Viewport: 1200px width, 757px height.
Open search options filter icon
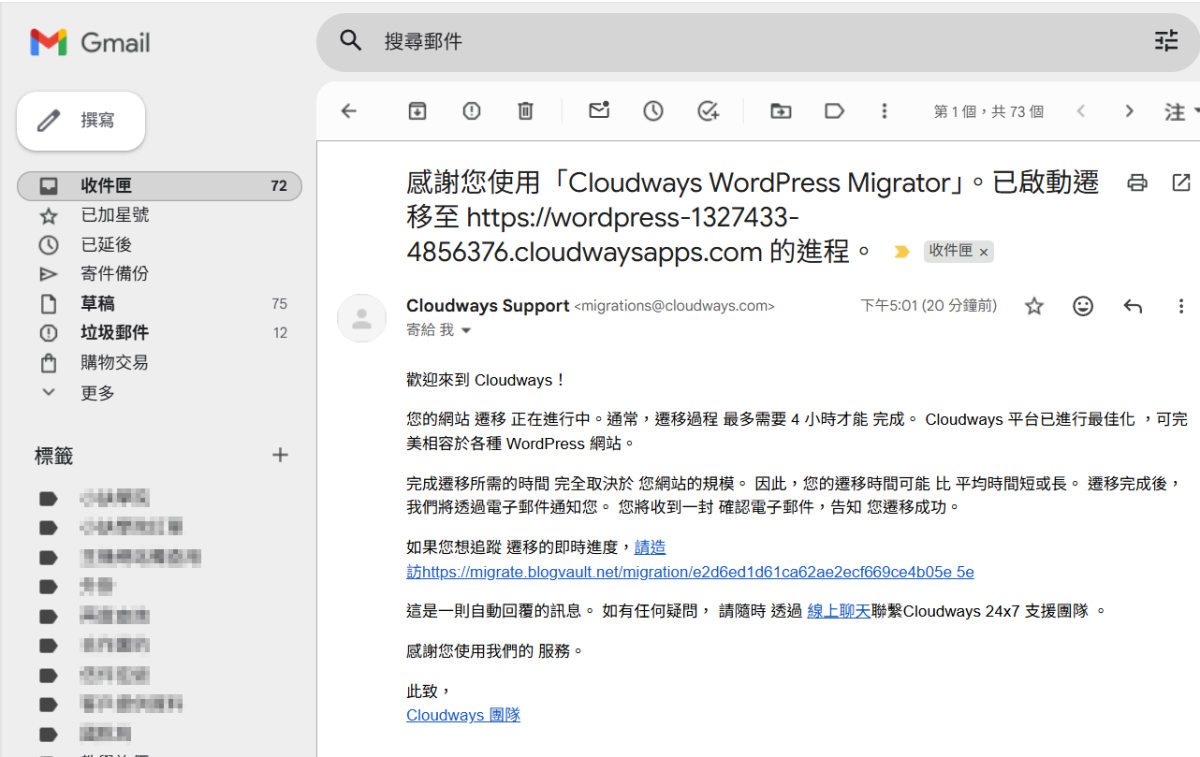(x=1166, y=41)
